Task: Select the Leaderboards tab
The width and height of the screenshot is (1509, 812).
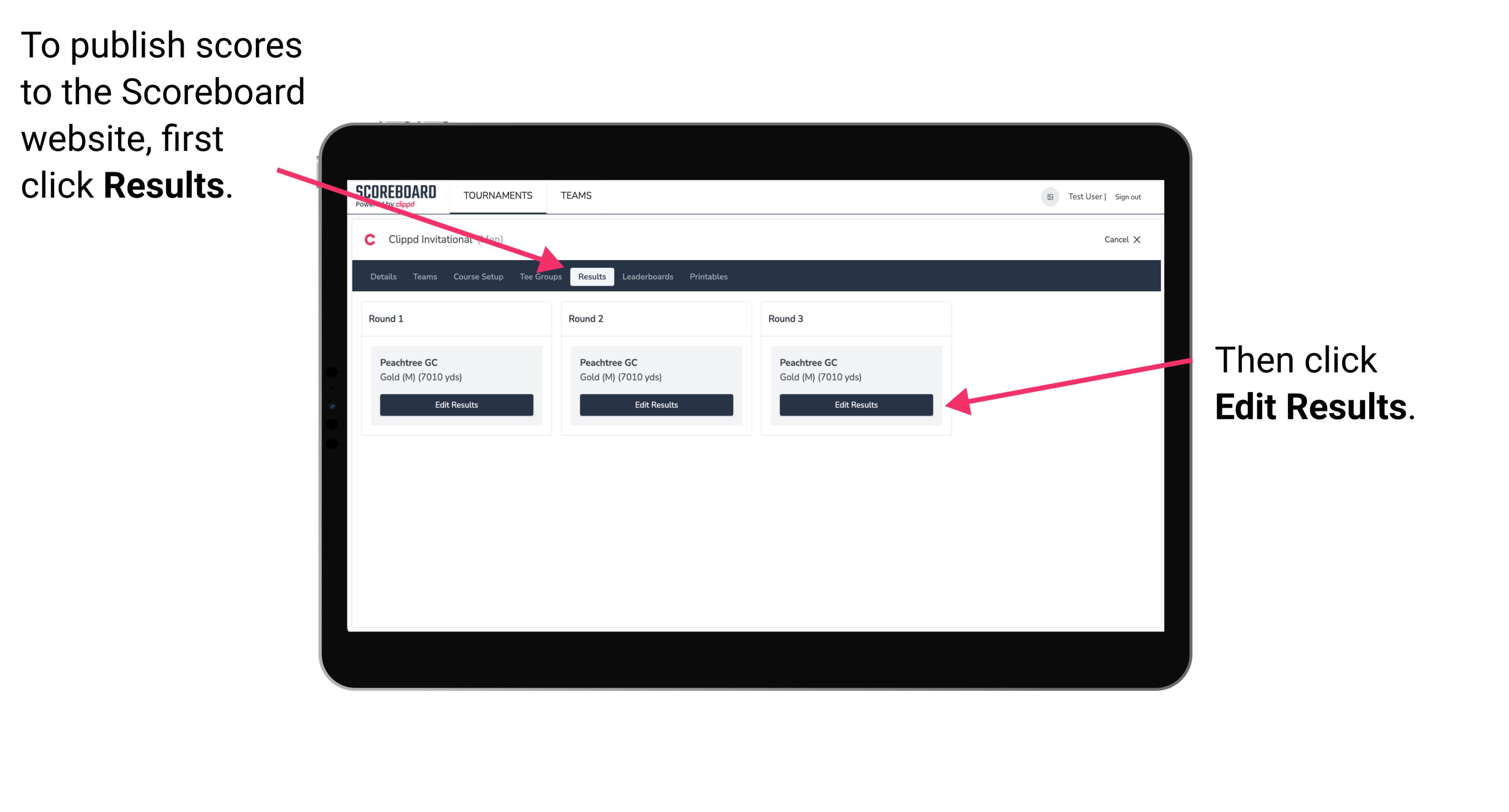Action: 648,276
